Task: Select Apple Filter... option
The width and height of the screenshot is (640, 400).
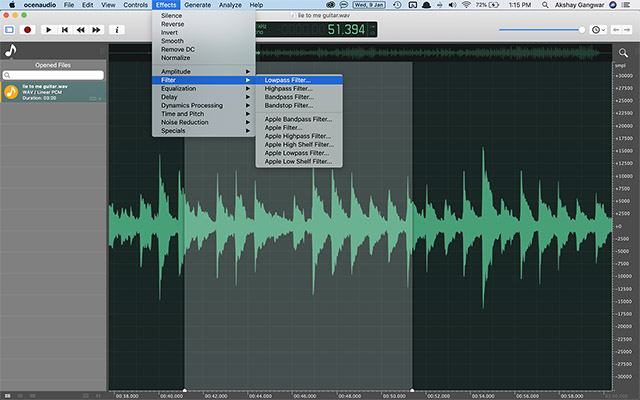Action: pos(299,128)
